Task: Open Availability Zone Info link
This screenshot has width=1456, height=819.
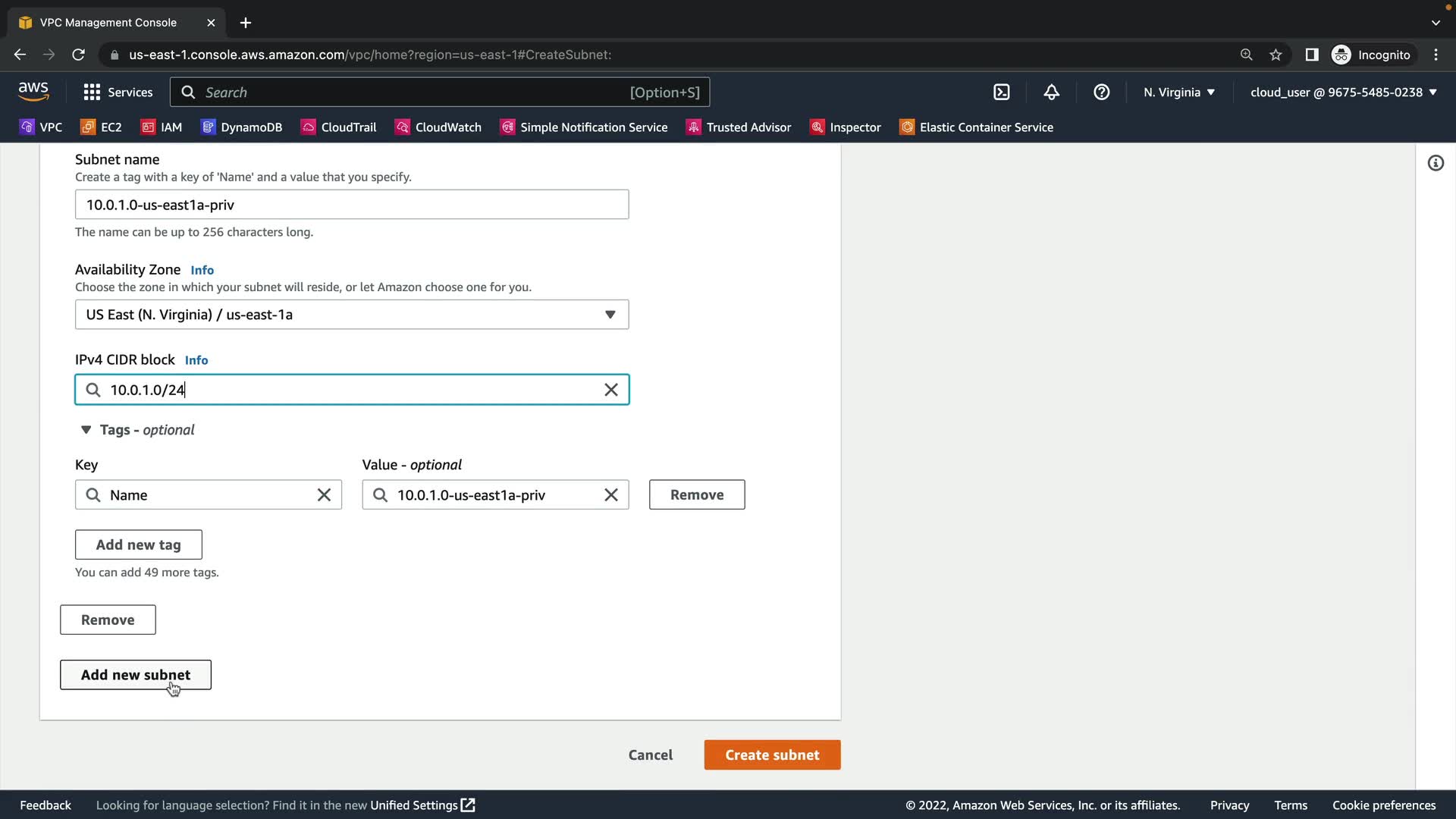Action: click(202, 271)
